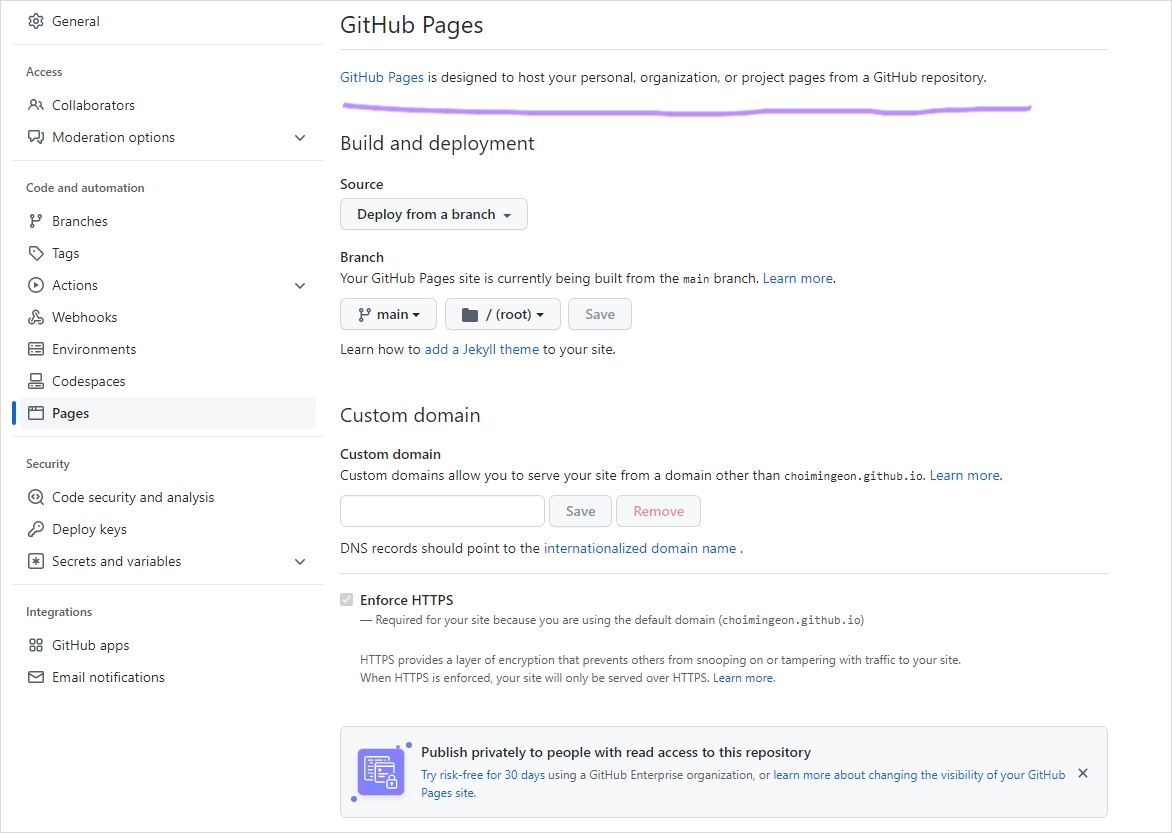Click the Actions play-circle icon
1172x833 pixels.
[35, 285]
